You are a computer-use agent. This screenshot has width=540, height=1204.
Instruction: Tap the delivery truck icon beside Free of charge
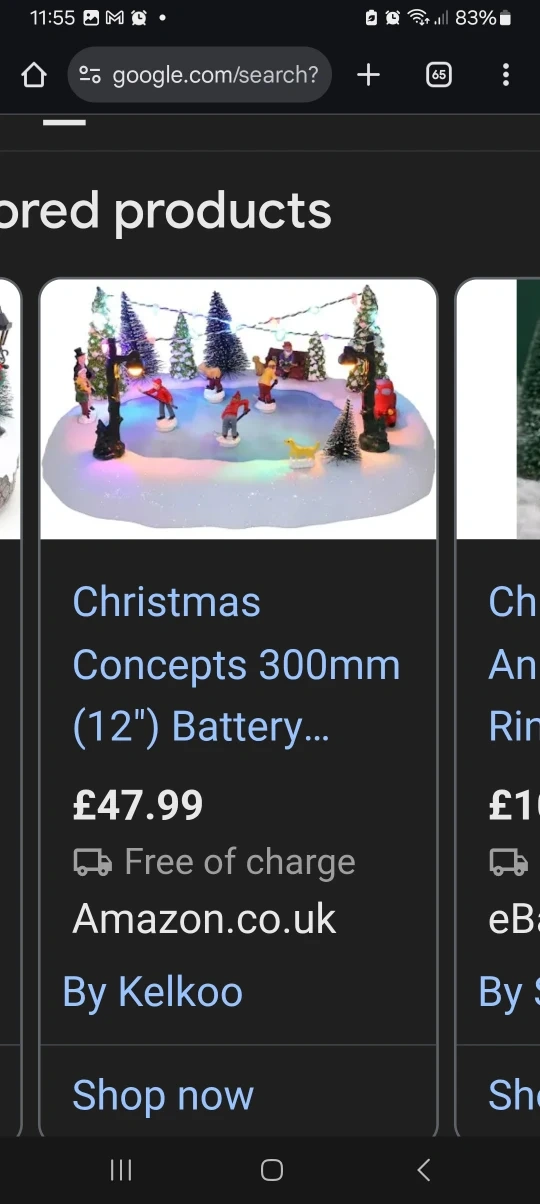(93, 862)
